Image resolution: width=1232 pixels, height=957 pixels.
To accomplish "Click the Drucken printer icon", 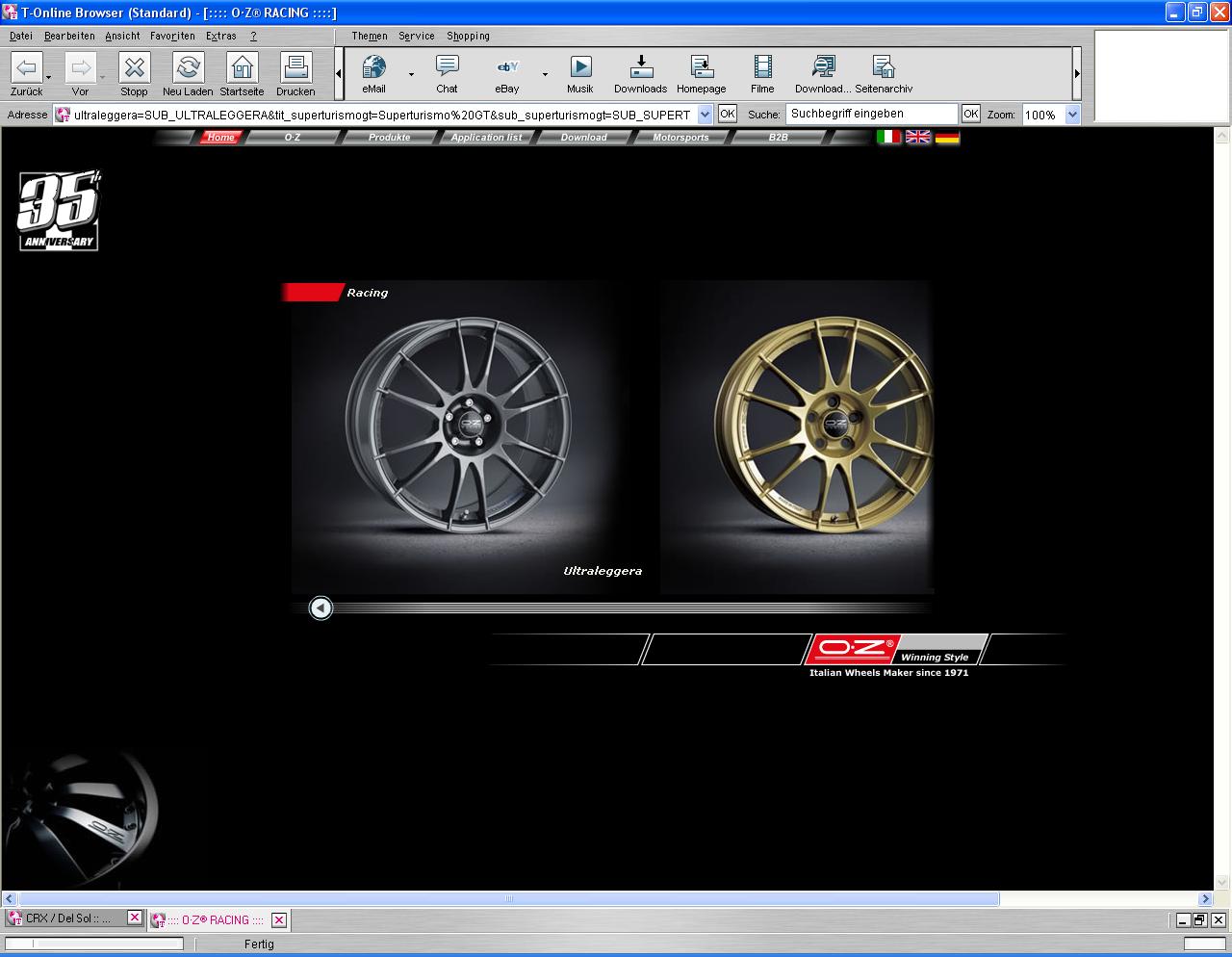I will (x=295, y=67).
